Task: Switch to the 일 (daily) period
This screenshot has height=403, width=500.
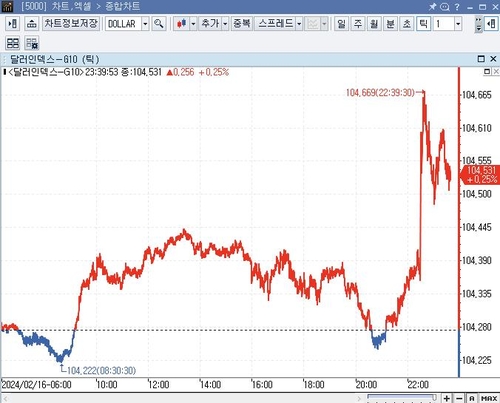Action: pos(341,24)
